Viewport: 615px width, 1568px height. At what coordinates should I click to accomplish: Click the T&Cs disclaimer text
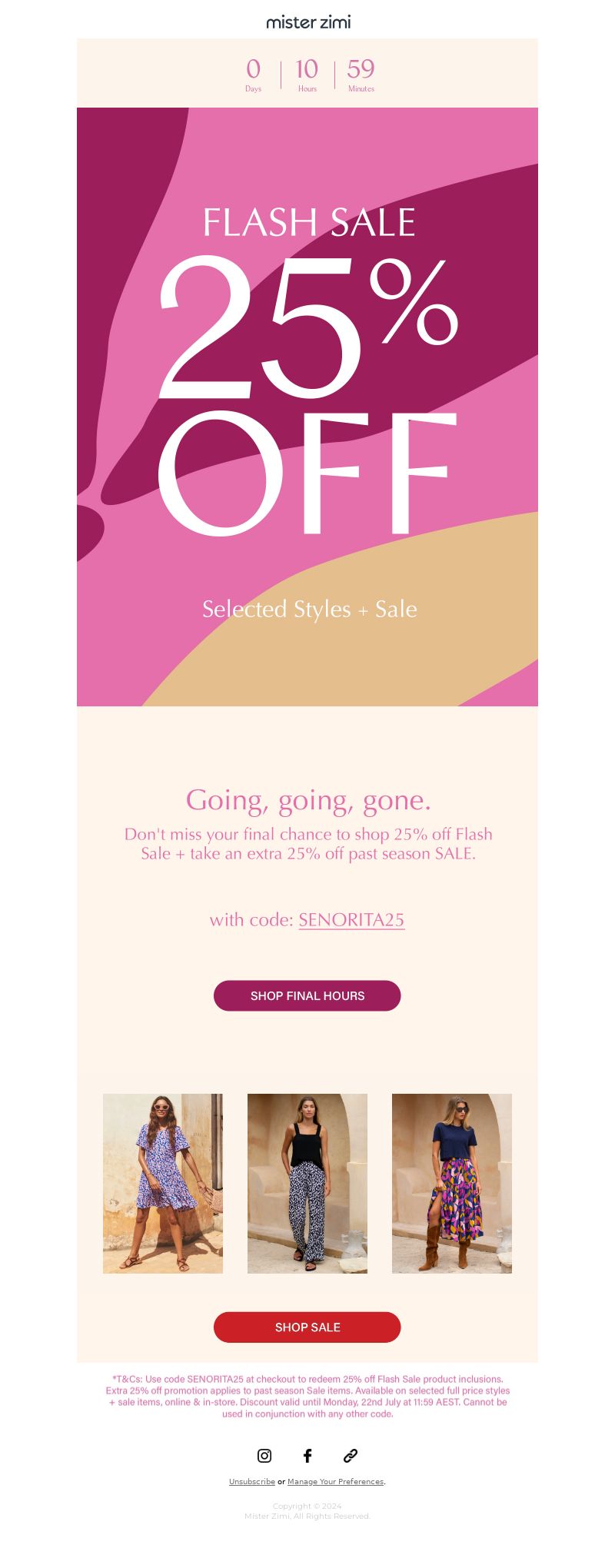pyautogui.click(x=307, y=1396)
